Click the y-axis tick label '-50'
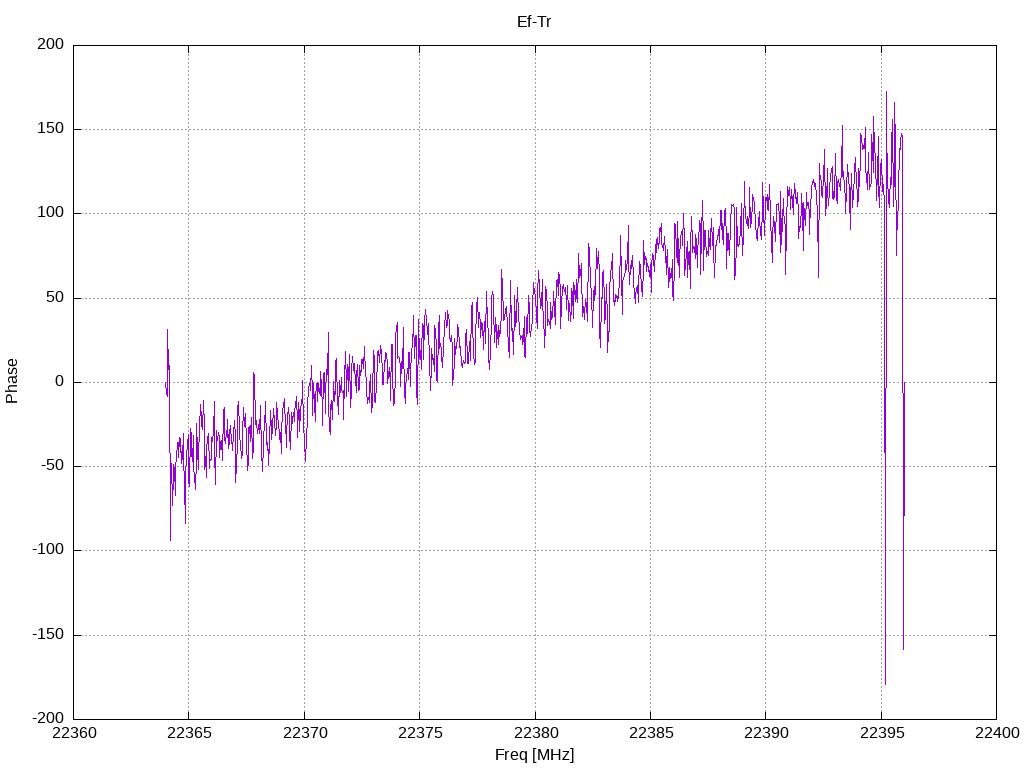This screenshot has height=768, width=1024. coord(53,466)
